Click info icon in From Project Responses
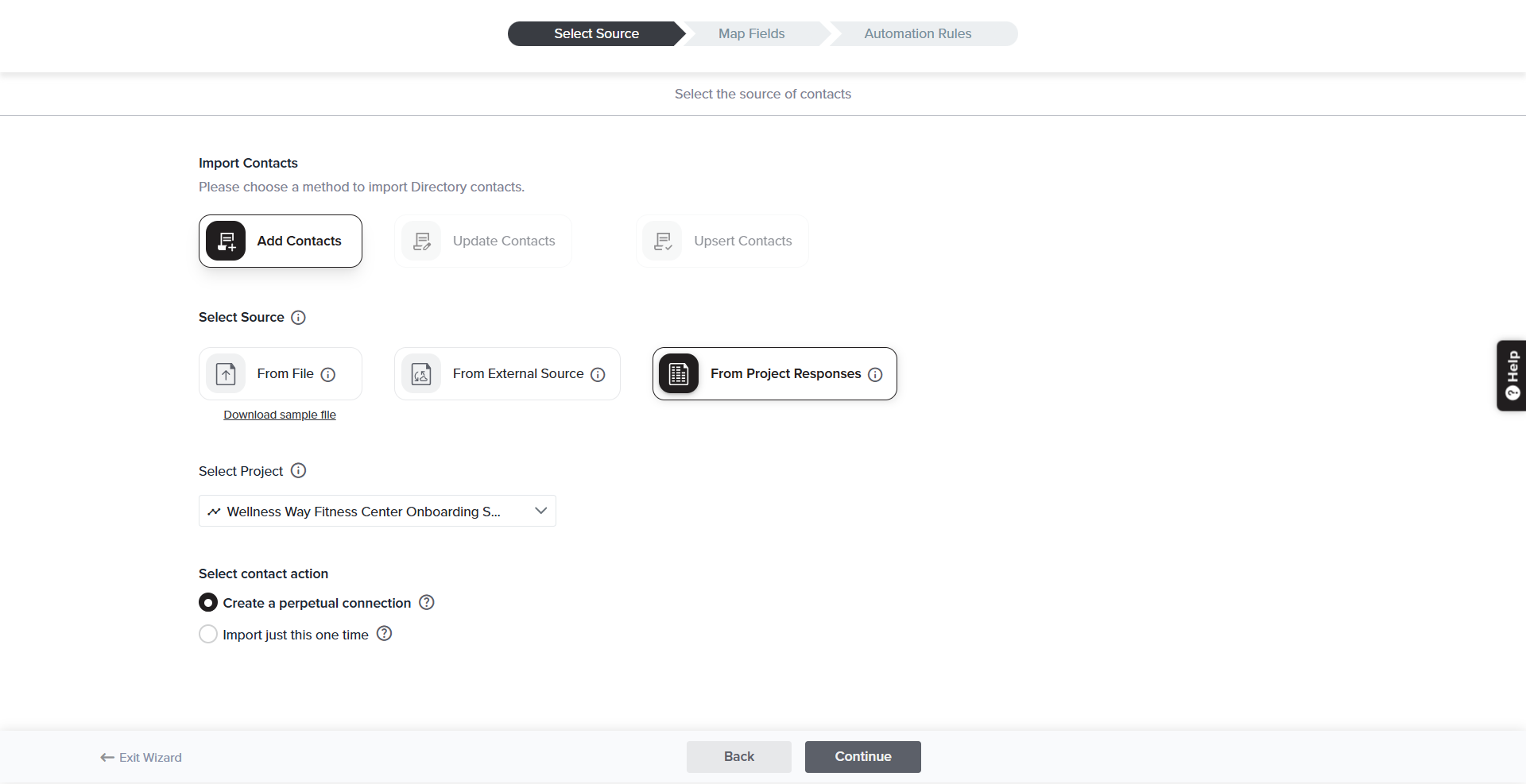 [875, 374]
